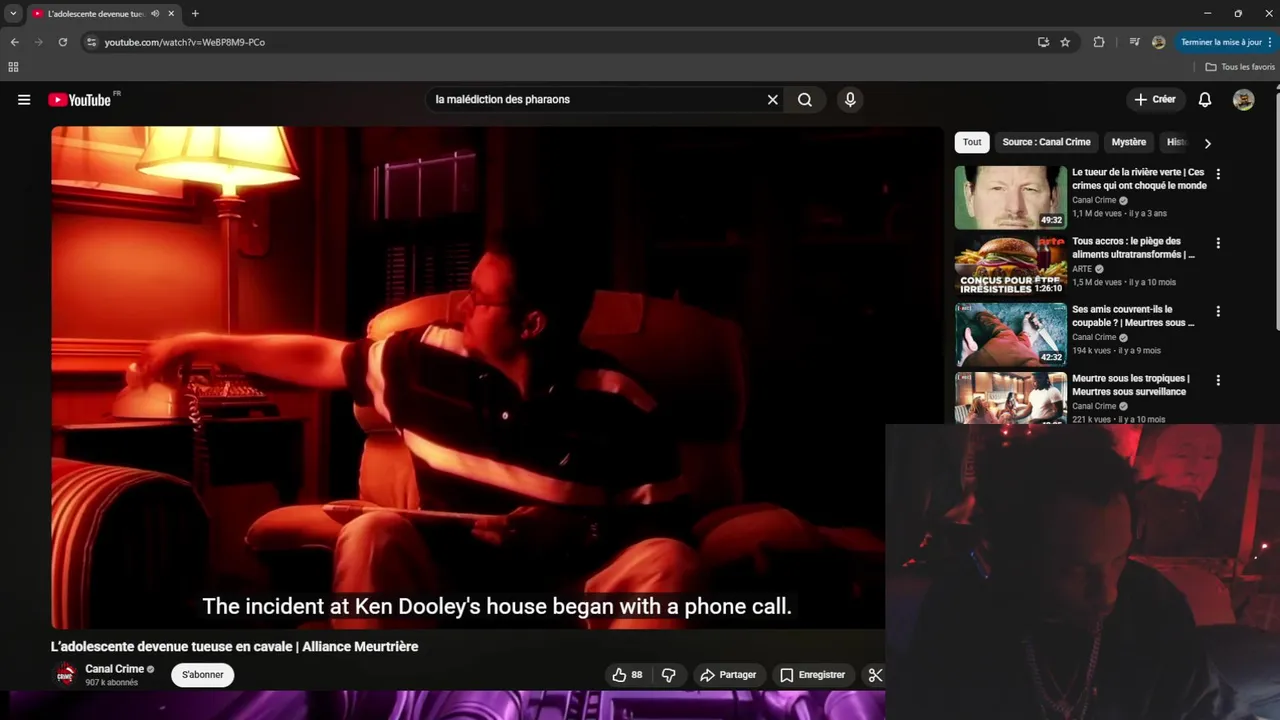Open options for Meurtre sous les tropiques

[1218, 380]
